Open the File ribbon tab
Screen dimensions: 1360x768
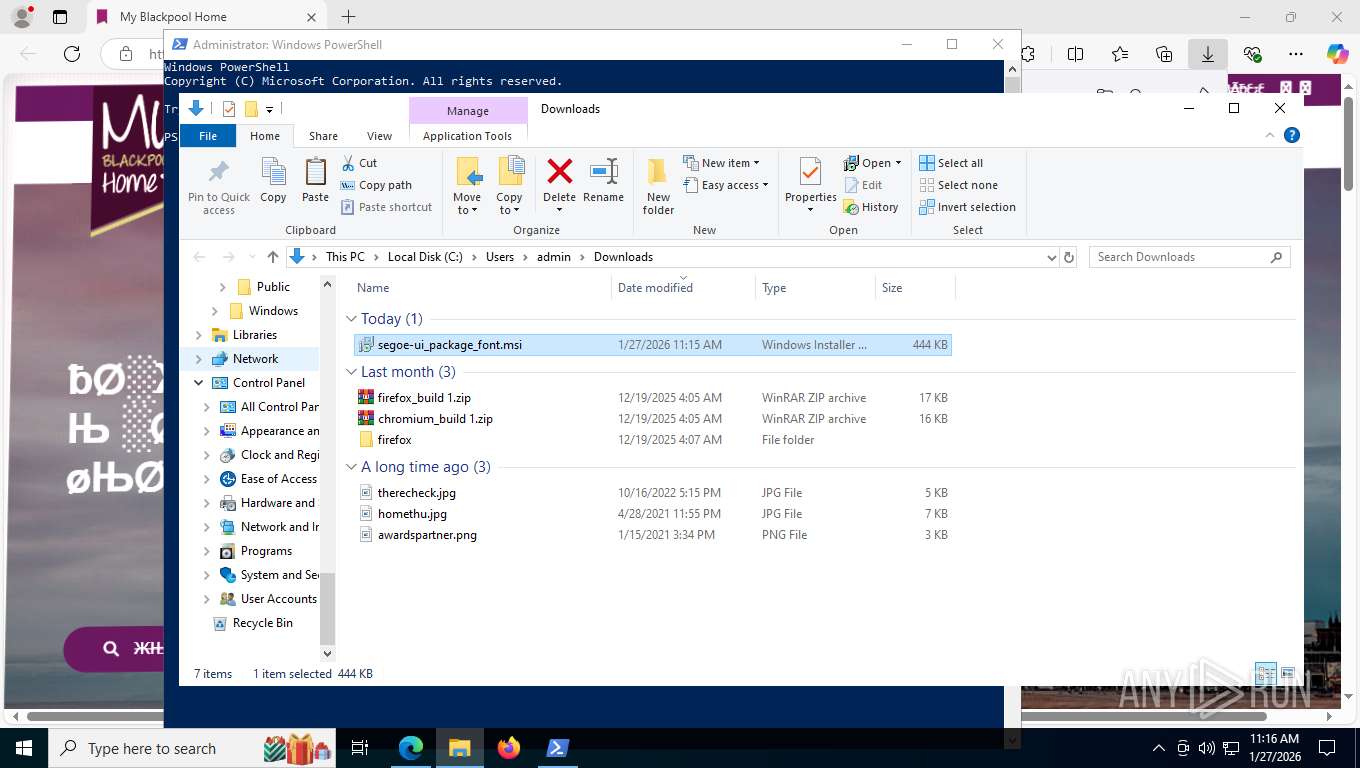(x=208, y=136)
